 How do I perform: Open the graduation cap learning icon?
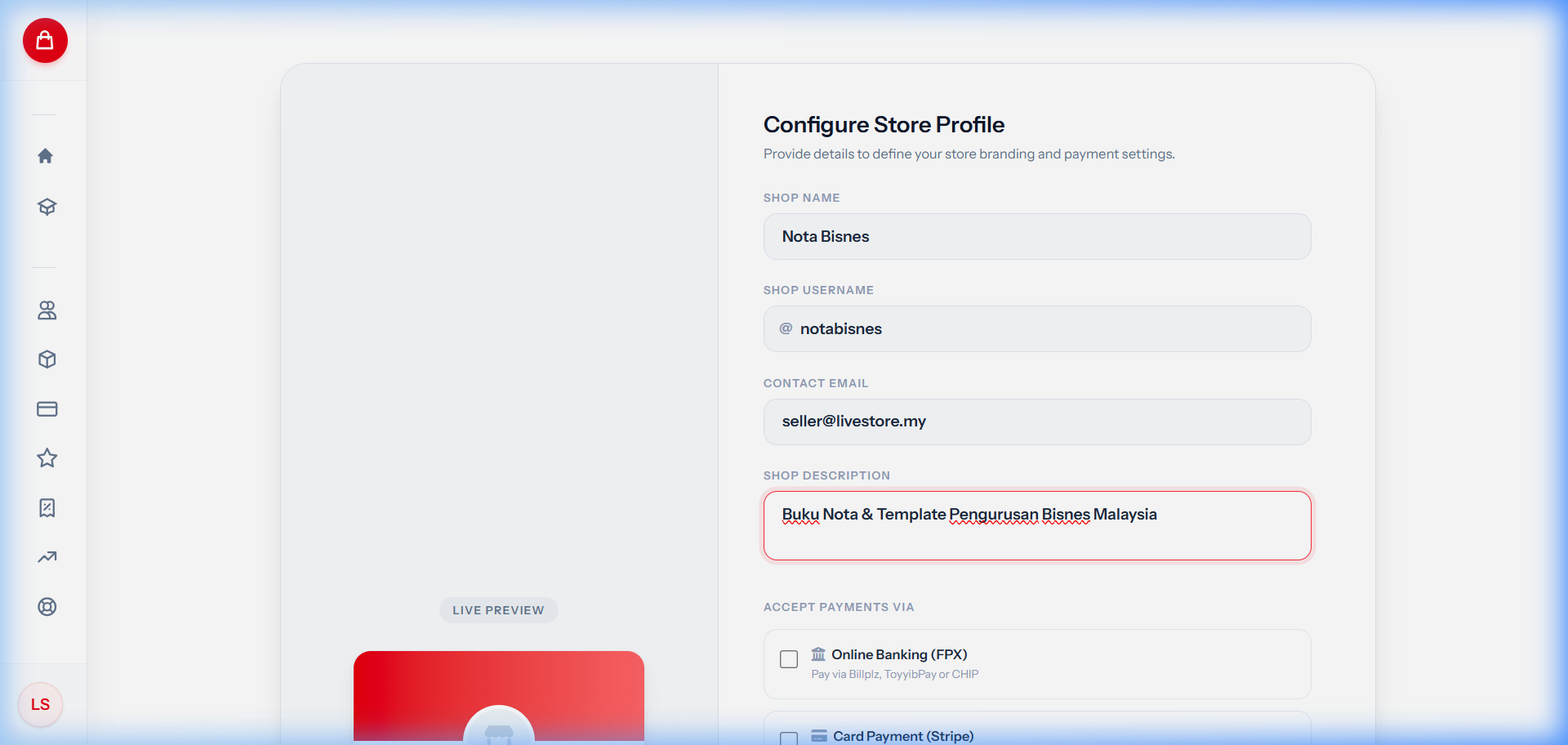[47, 207]
